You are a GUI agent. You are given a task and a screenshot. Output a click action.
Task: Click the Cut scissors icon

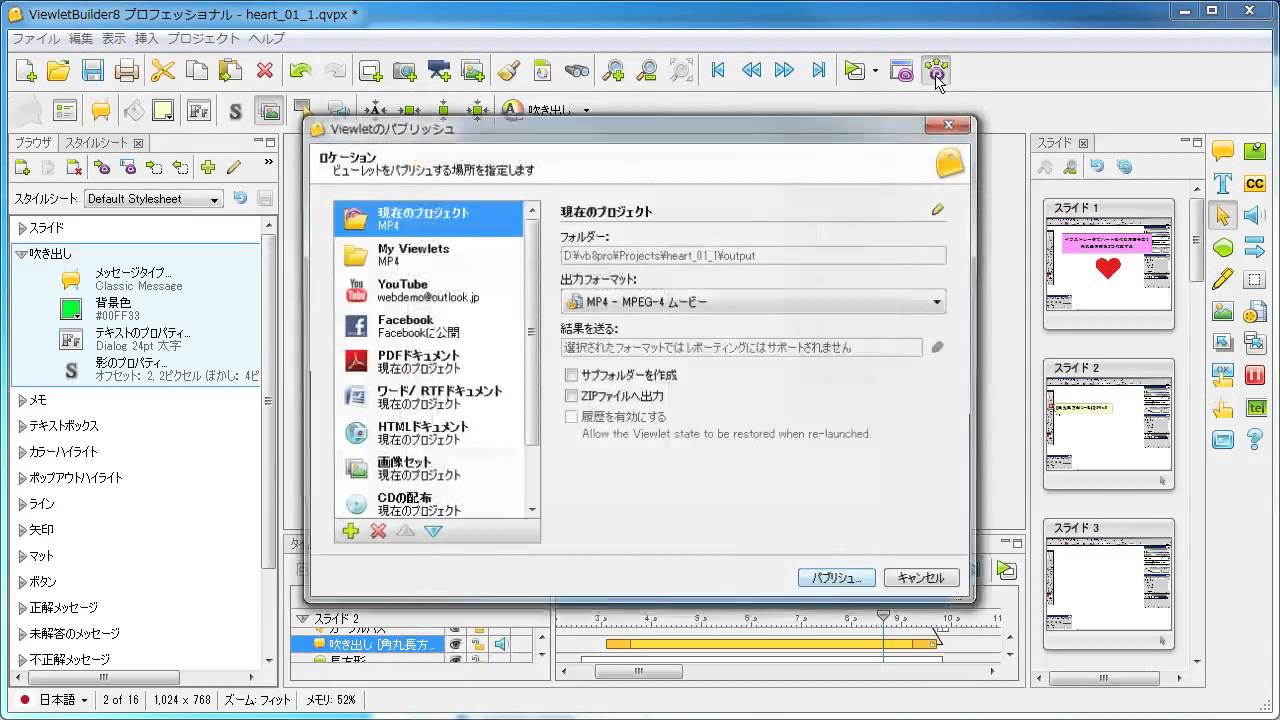click(162, 71)
